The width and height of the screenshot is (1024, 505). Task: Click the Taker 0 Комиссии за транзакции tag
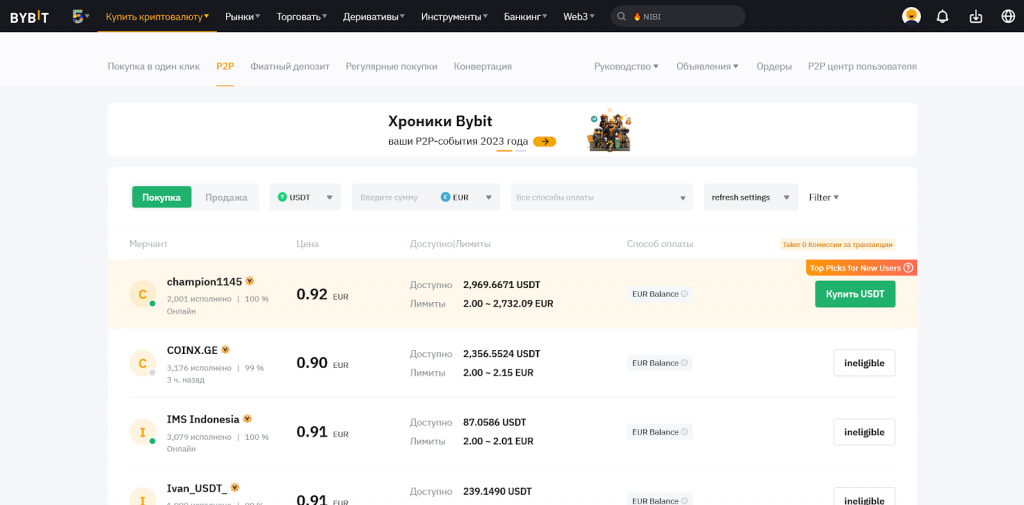tap(837, 244)
